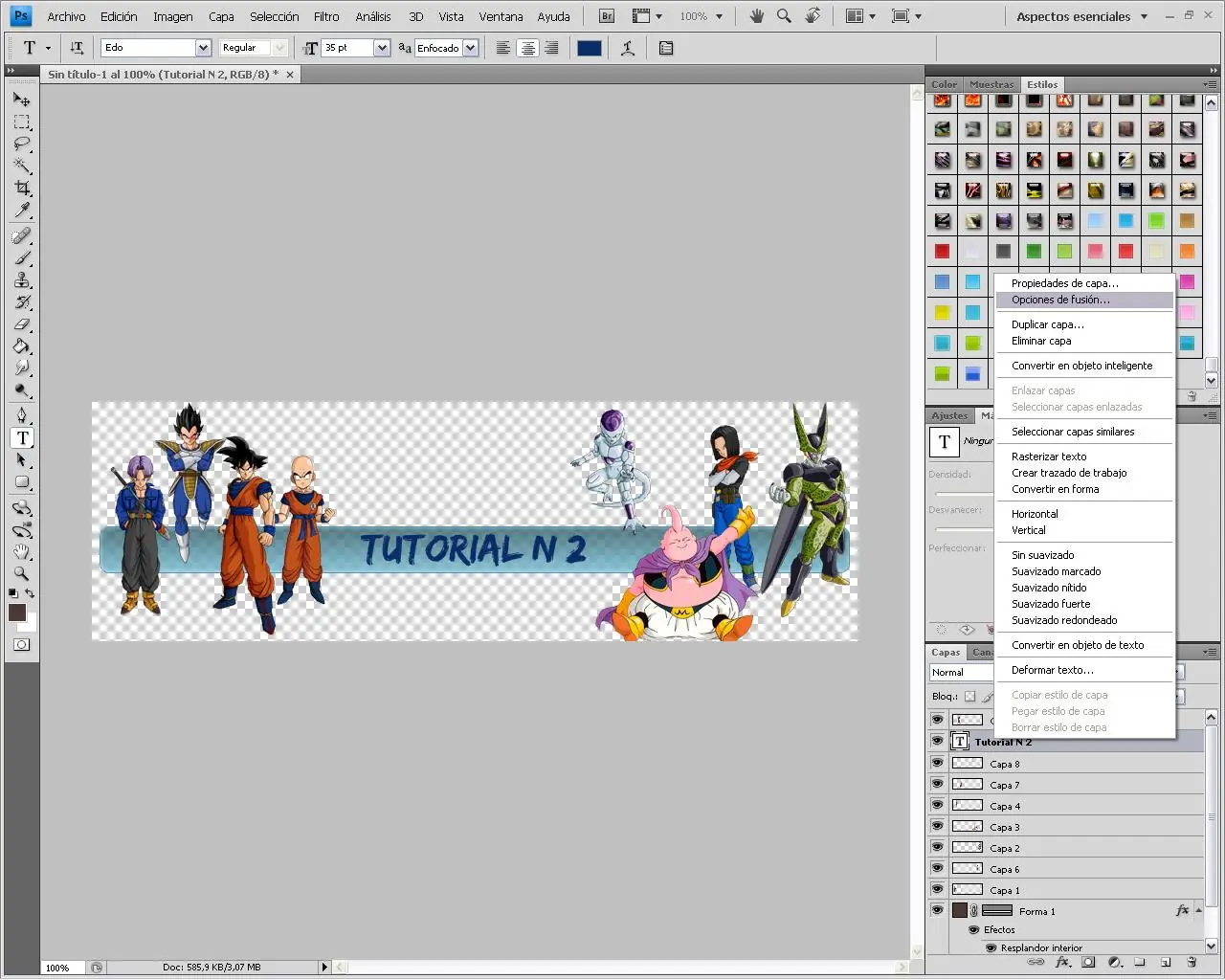Apply the solid red style swatch
This screenshot has height=980, width=1225.
coord(943,252)
